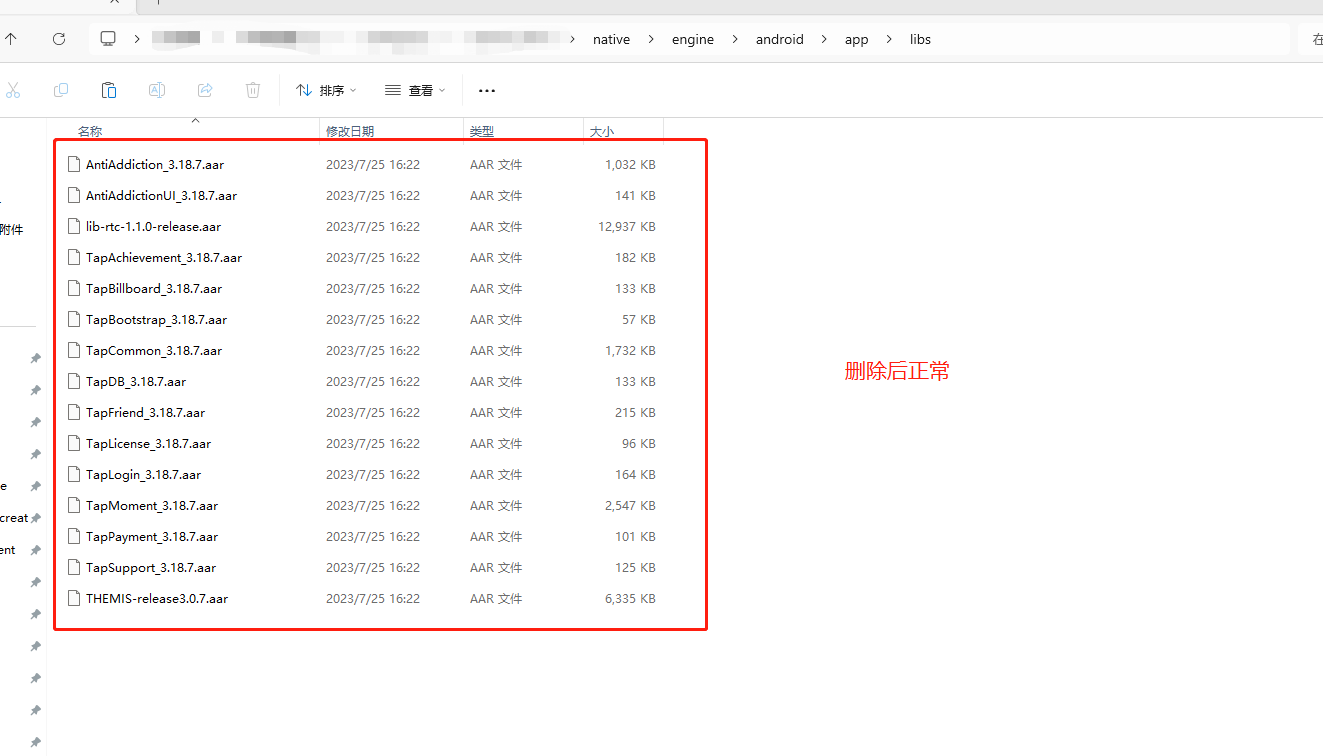The height and width of the screenshot is (756, 1323).
Task: Select file name TapCommon_3.18.7.aar
Action: (x=154, y=350)
